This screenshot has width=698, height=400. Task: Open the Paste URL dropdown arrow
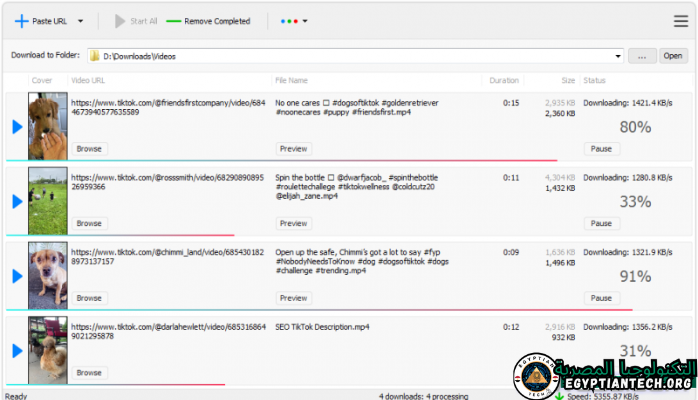click(x=81, y=20)
